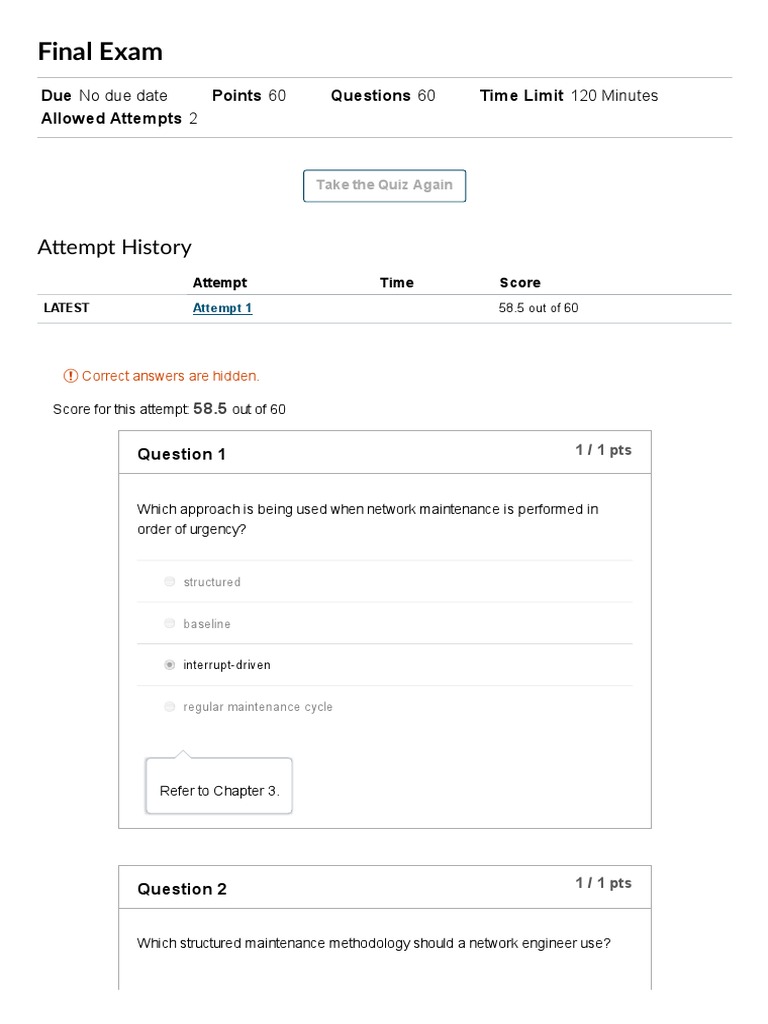The width and height of the screenshot is (768, 1024).
Task: Open the 'Attempt 1' link
Action: click(x=222, y=308)
